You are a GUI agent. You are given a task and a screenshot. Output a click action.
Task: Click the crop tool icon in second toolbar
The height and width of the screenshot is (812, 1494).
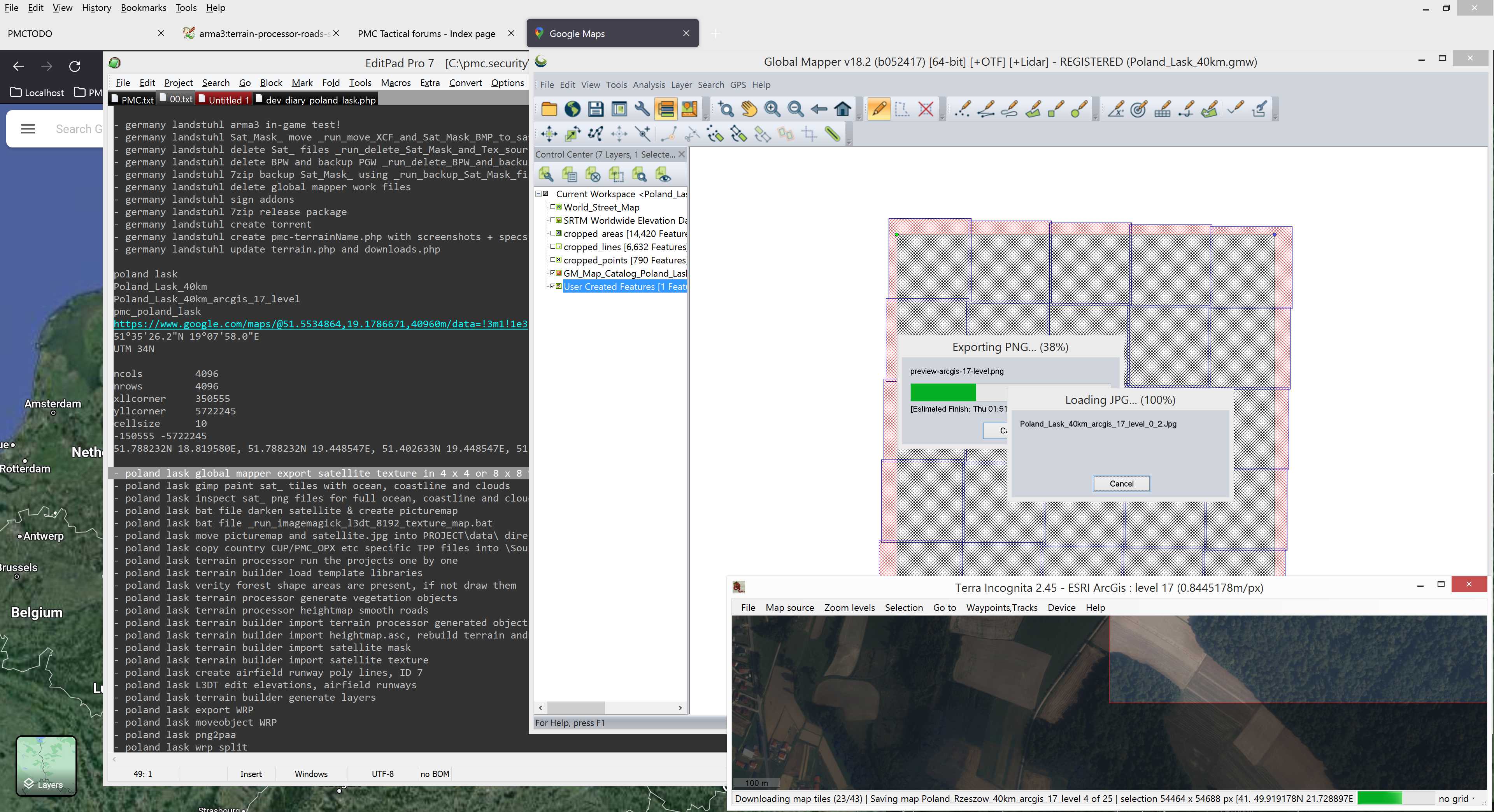pos(809,135)
